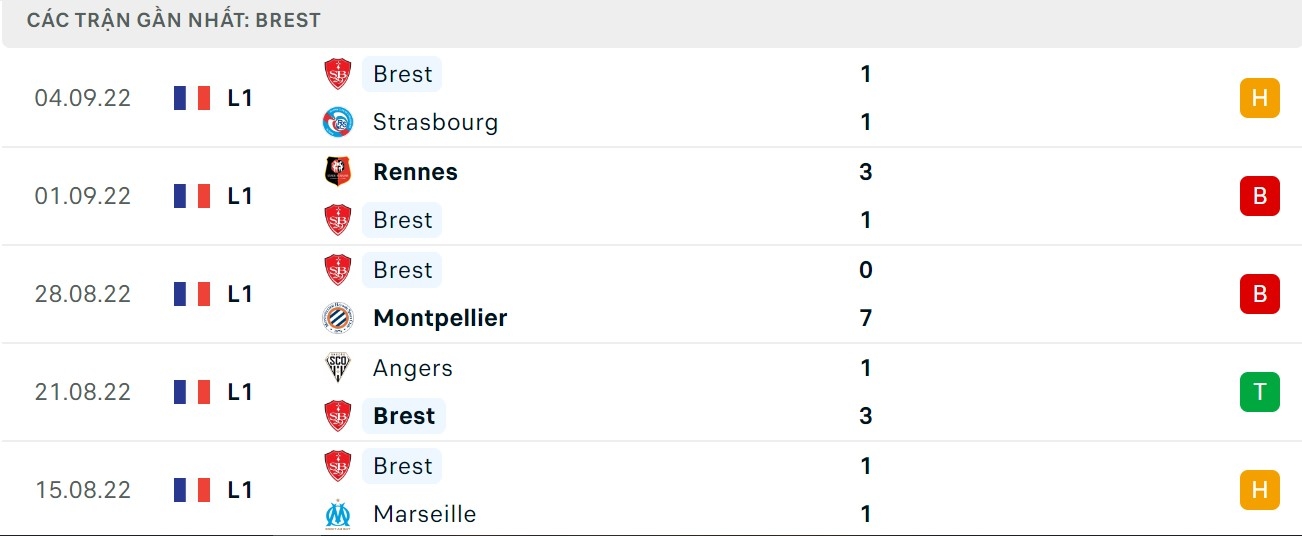Open the Marseille team link
Image resolution: width=1302 pixels, height=536 pixels.
(424, 514)
